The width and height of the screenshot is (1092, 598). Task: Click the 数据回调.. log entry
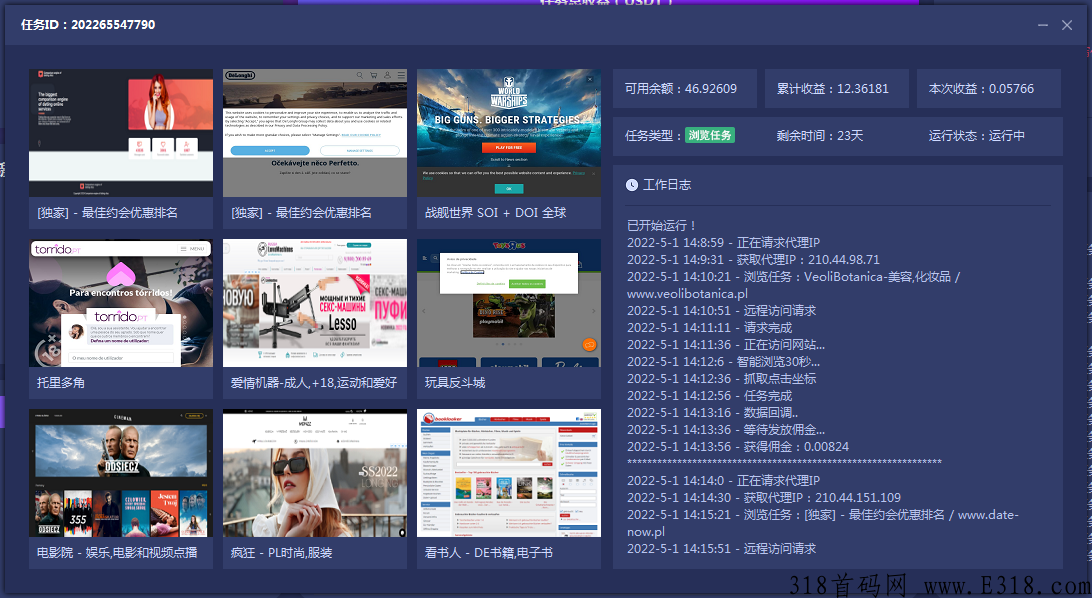click(712, 413)
